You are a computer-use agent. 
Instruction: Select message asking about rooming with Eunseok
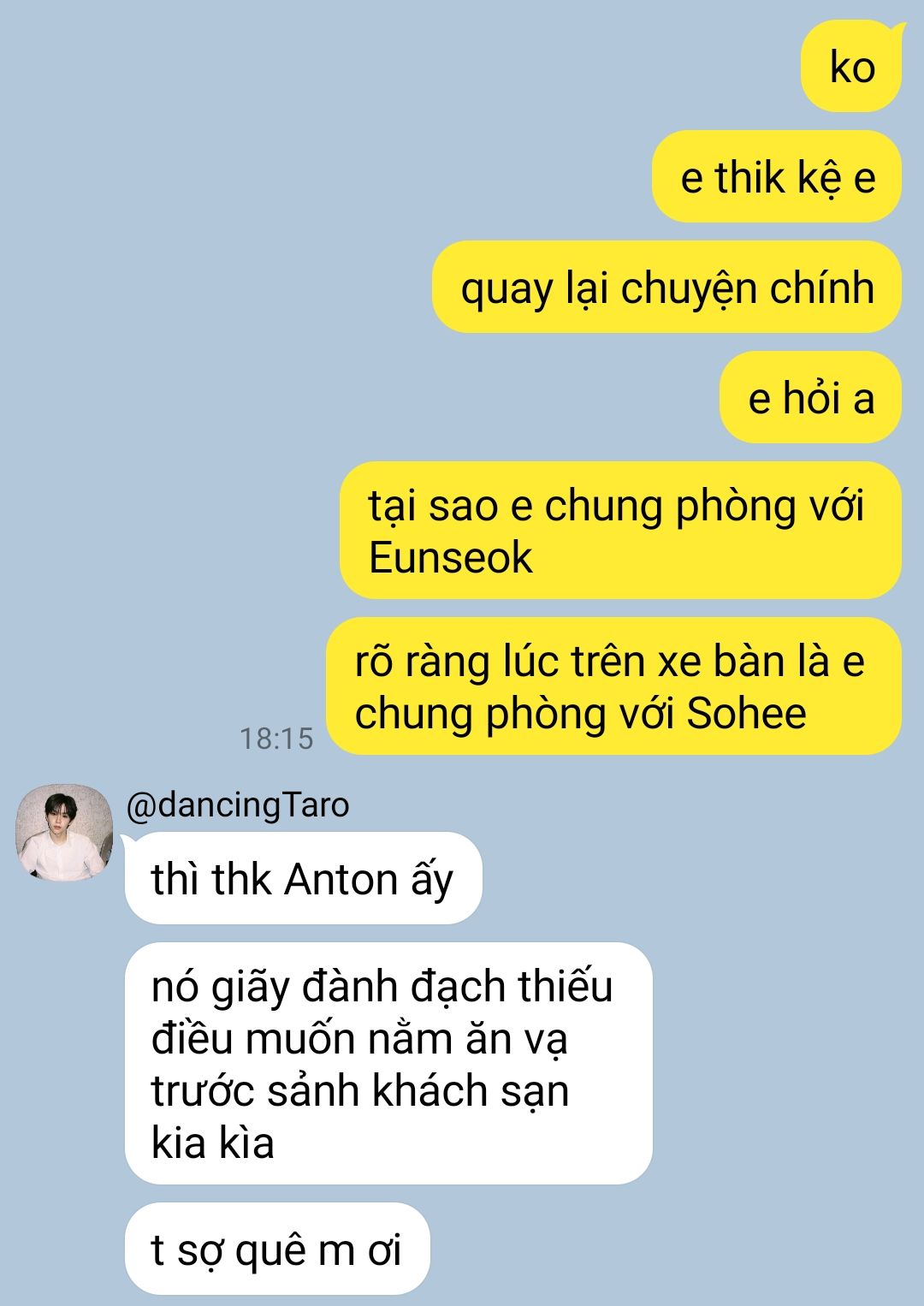[x=620, y=531]
